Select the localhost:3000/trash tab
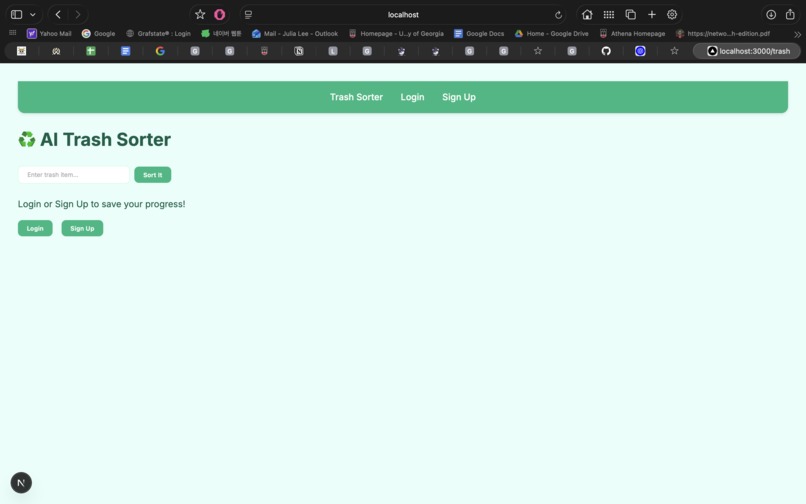The height and width of the screenshot is (504, 806). (747, 51)
